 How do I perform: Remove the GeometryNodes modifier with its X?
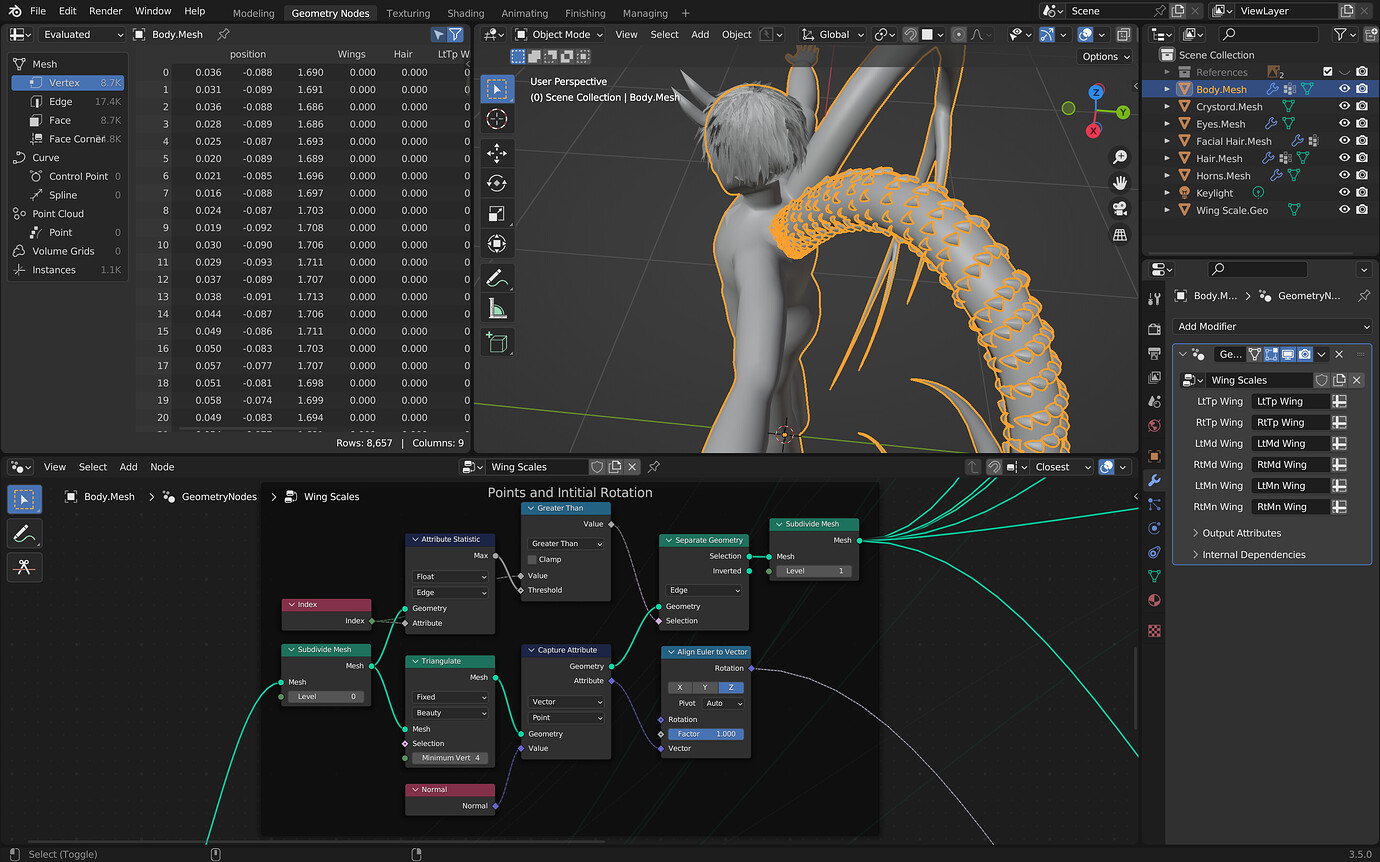tap(1339, 354)
